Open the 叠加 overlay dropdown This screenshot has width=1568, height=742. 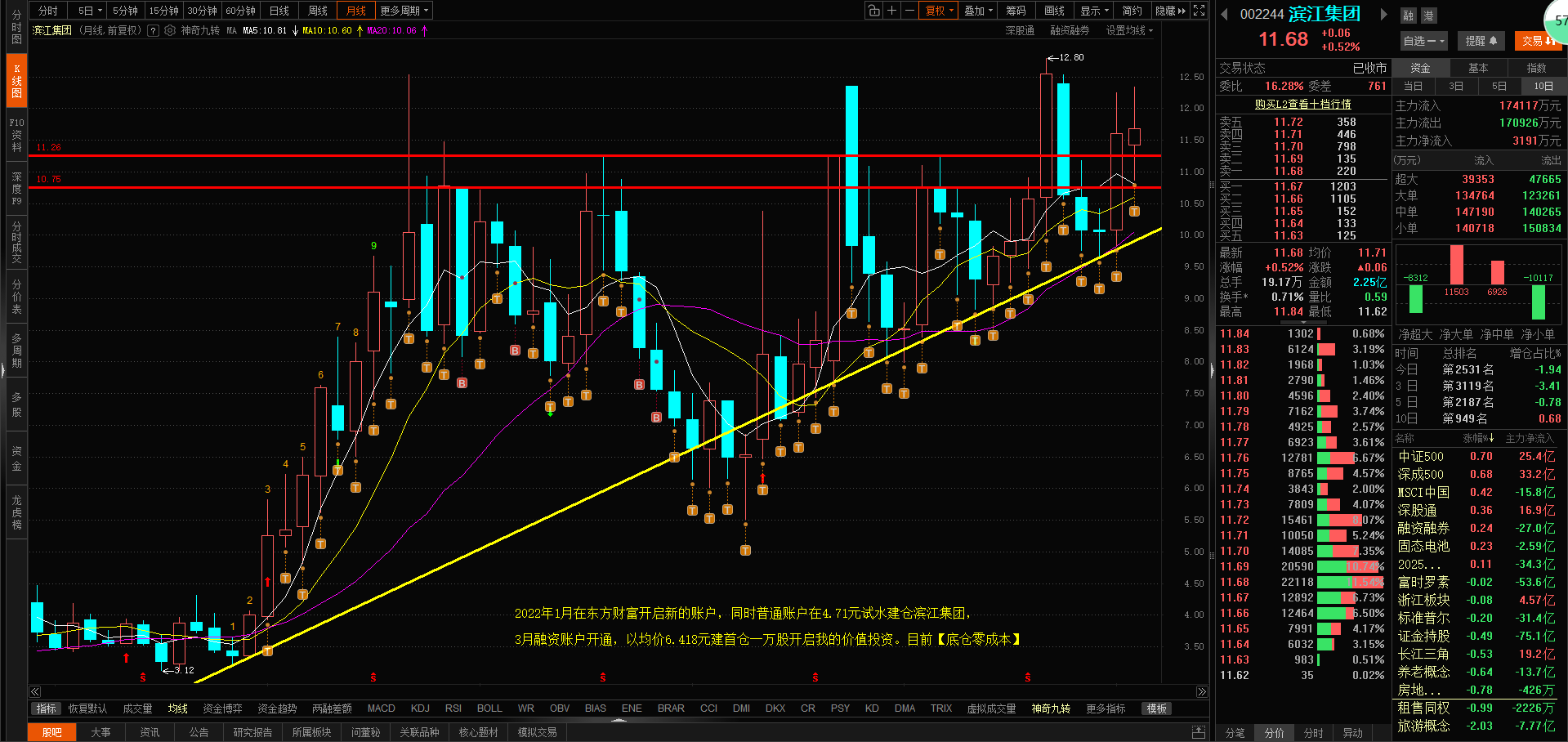pos(978,11)
